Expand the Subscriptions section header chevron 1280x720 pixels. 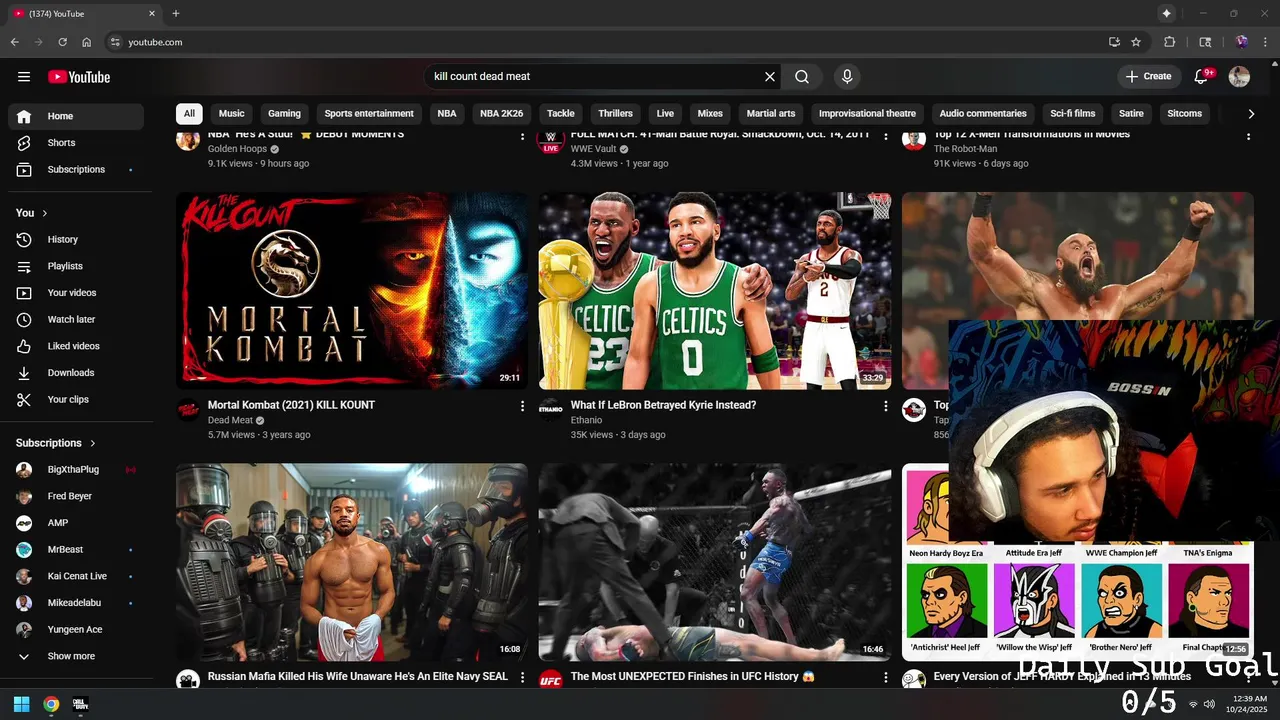click(93, 443)
